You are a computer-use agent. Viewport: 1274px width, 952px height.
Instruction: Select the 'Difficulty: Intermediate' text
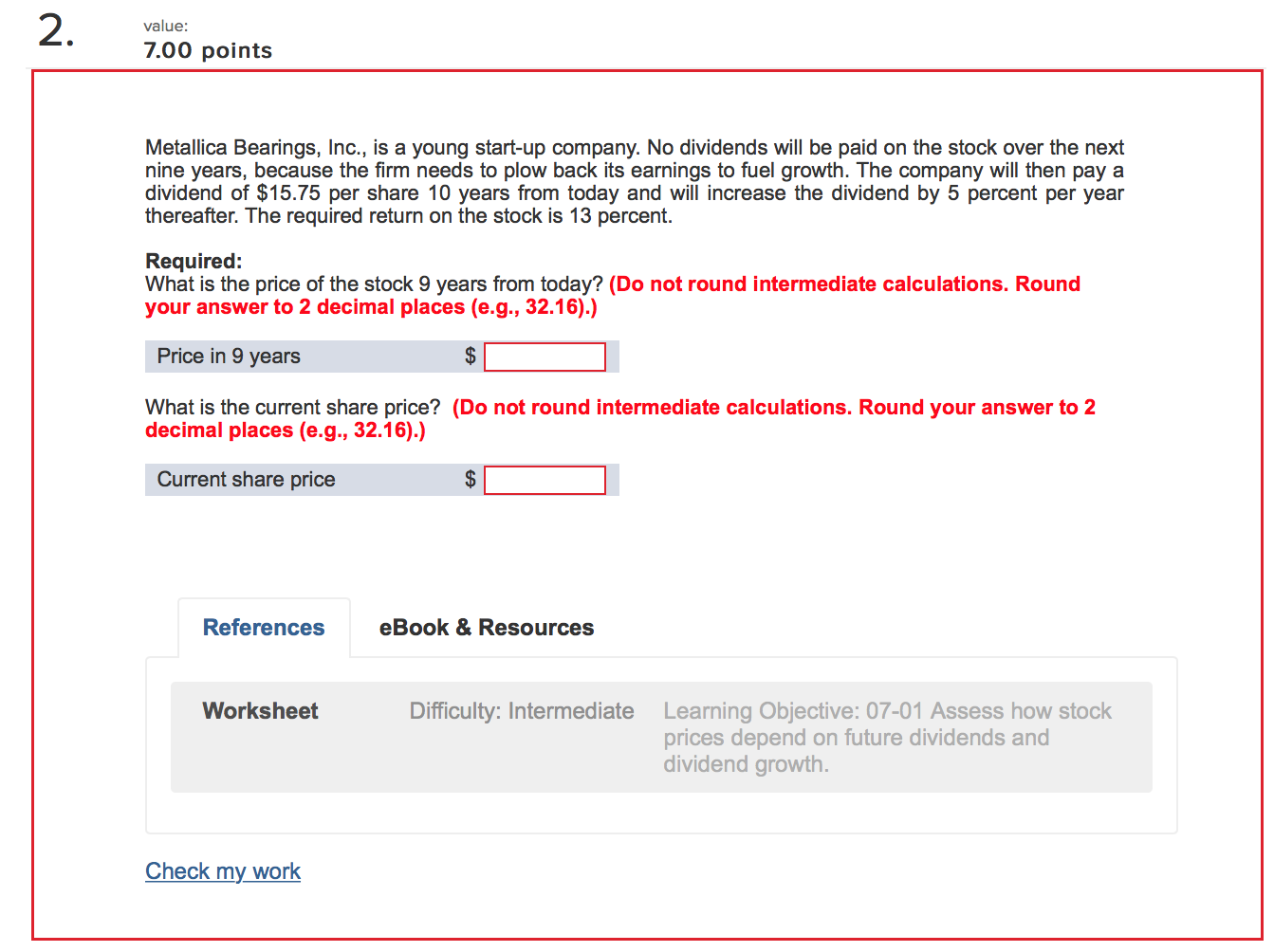coord(522,711)
